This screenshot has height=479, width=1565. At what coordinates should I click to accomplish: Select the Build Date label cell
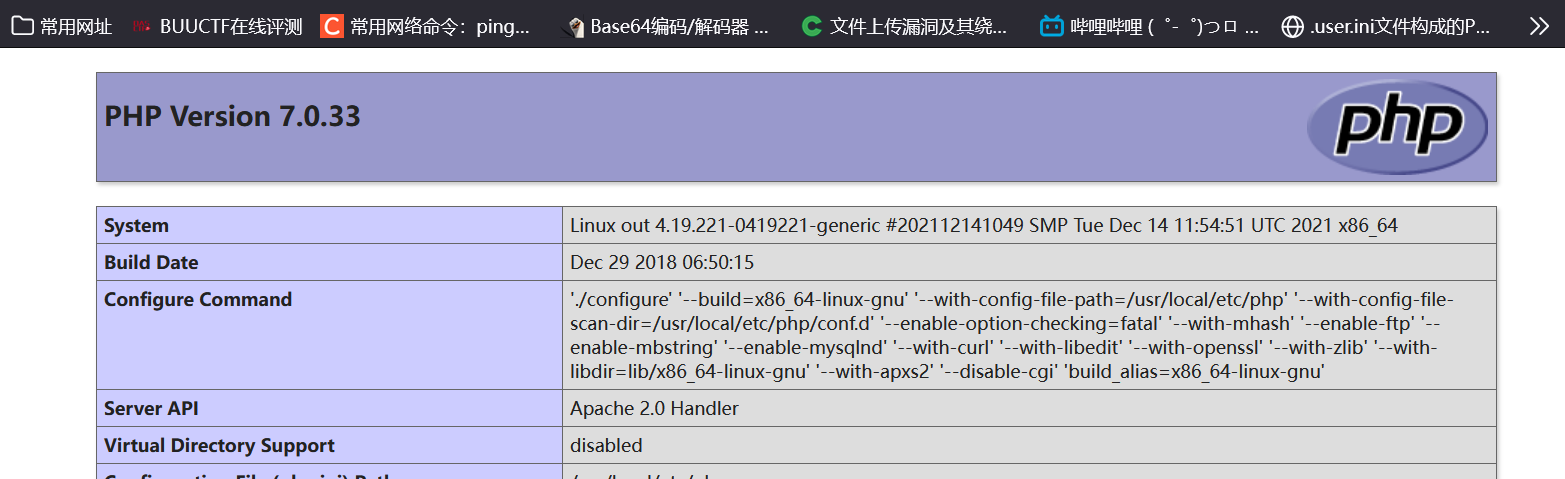[x=329, y=262]
